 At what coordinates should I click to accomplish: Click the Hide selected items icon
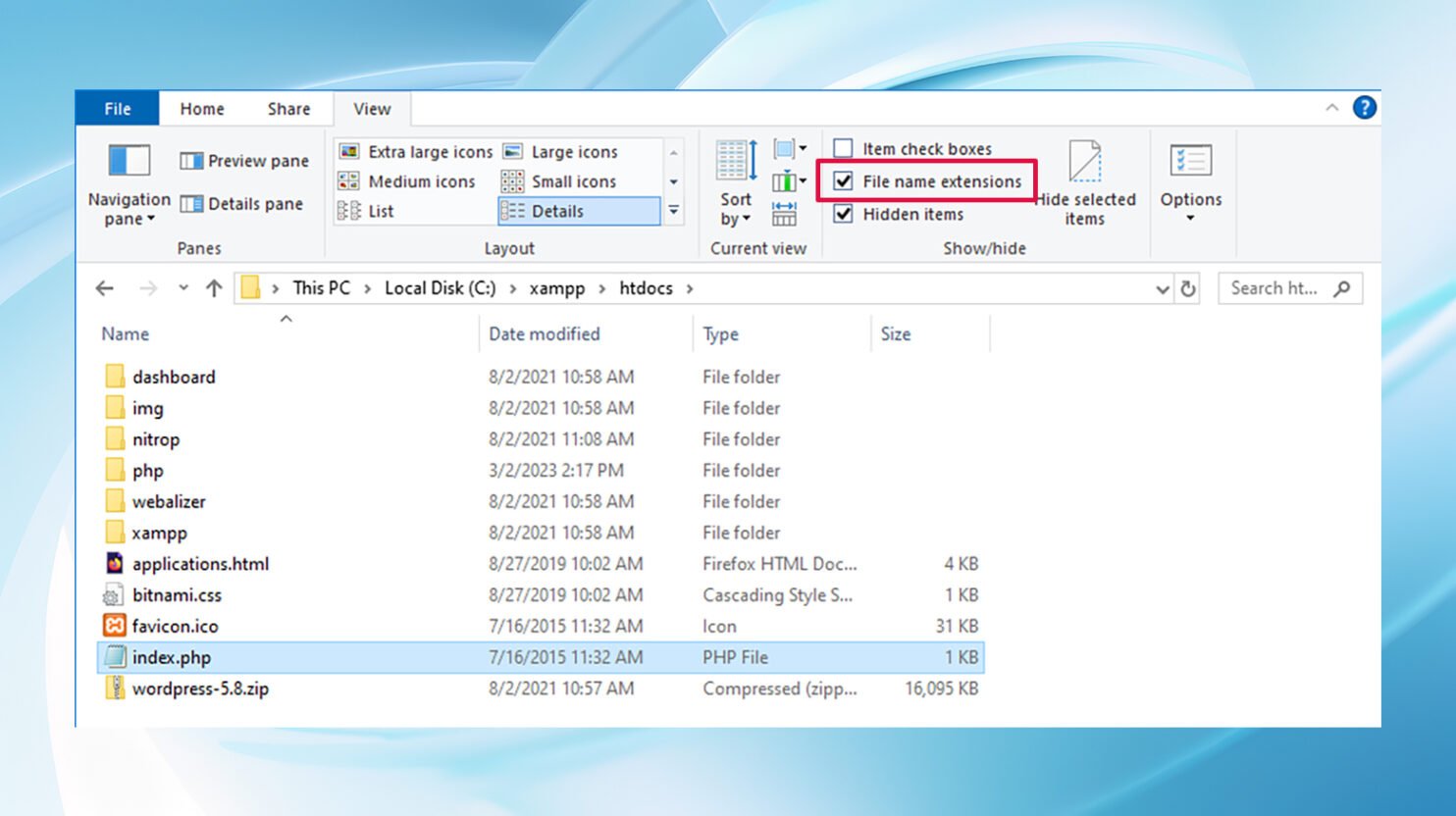pos(1084,162)
